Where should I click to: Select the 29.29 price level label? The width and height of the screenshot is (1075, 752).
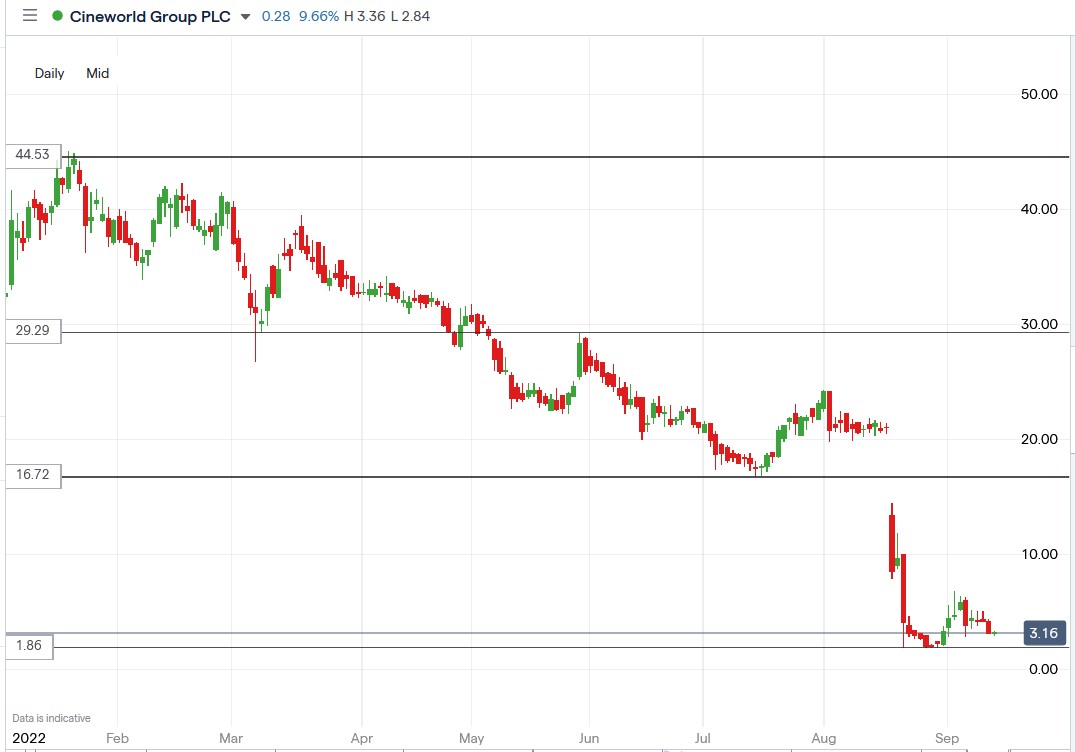click(x=33, y=331)
